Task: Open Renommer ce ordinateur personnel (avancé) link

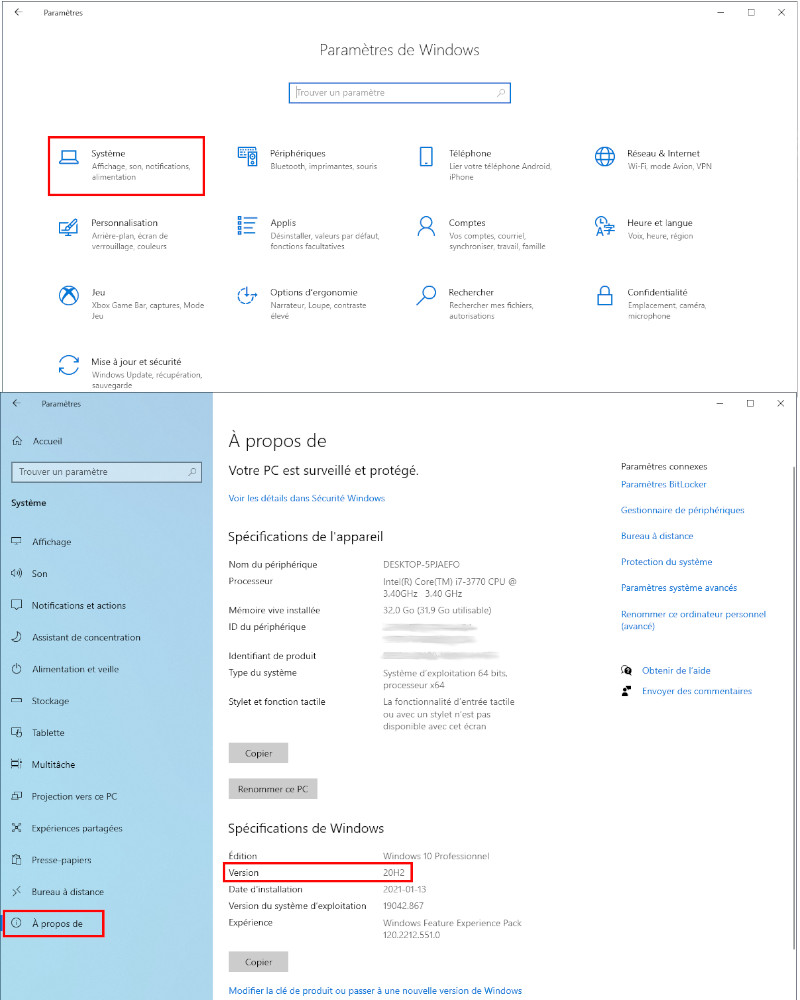Action: click(x=693, y=620)
